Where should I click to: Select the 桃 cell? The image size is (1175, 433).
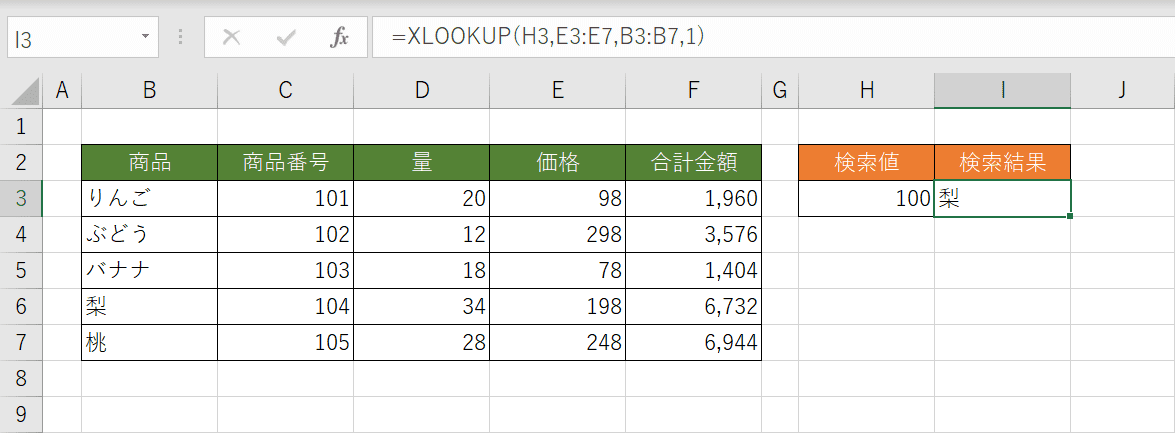pos(150,343)
